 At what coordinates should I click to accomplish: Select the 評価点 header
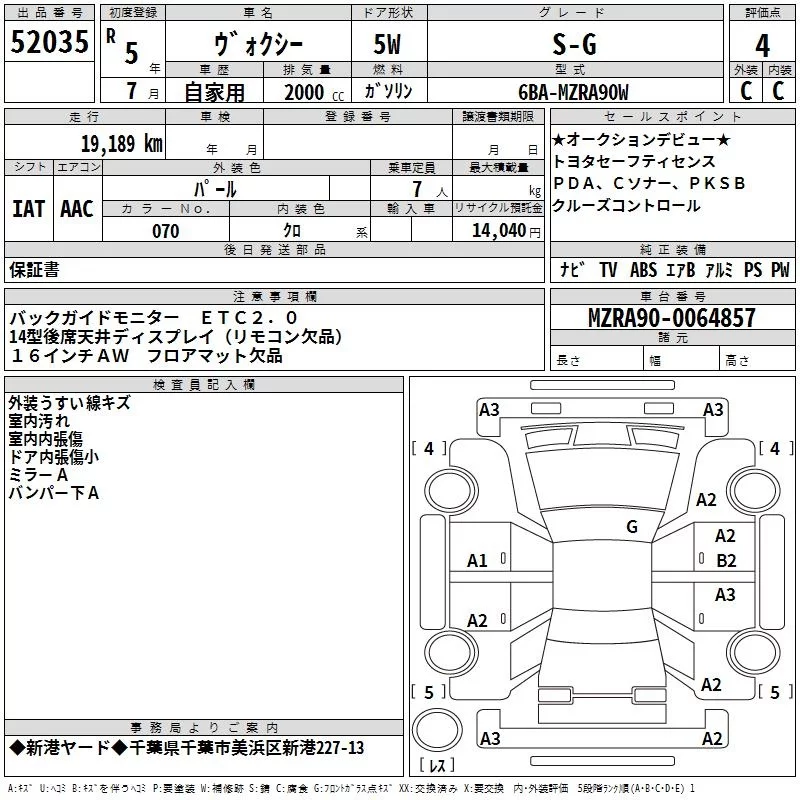(762, 13)
